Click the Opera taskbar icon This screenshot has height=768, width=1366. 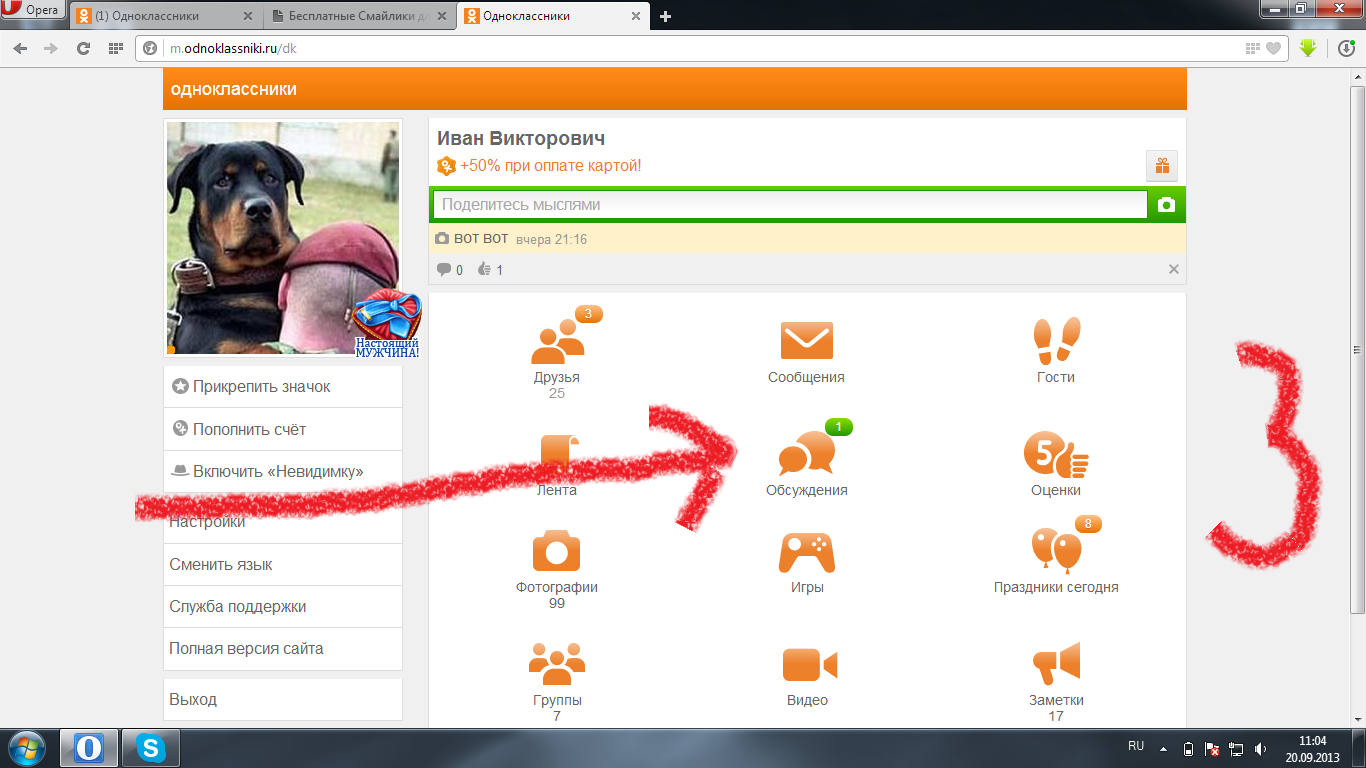90,748
